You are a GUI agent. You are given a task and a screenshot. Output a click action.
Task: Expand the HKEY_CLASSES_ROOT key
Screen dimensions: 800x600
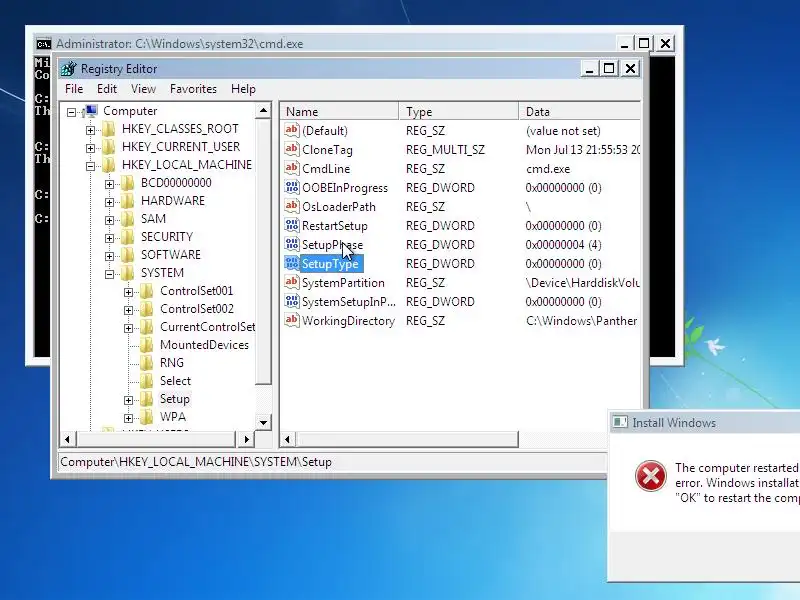[x=90, y=130]
